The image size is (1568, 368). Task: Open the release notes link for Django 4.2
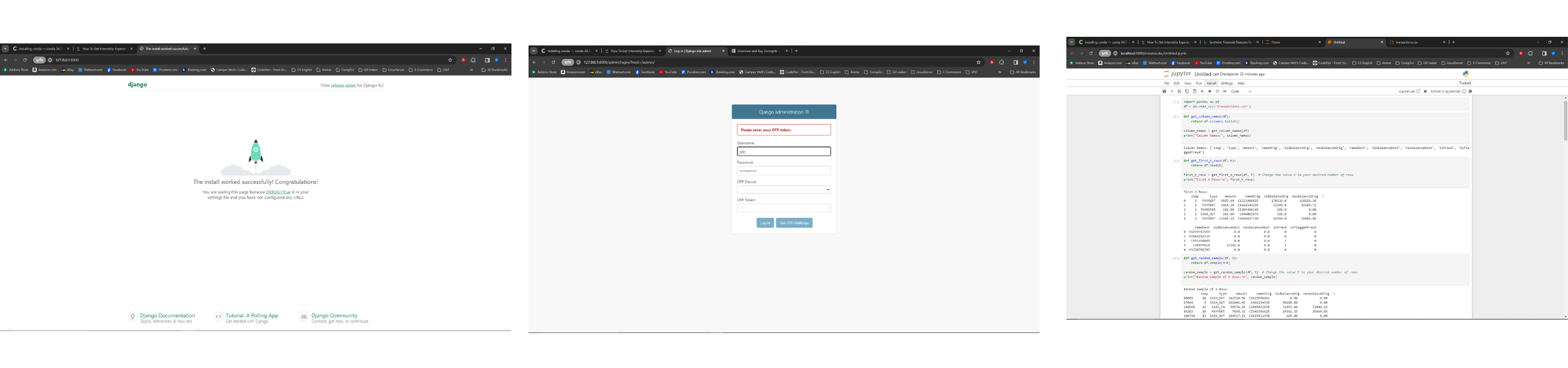pos(343,85)
